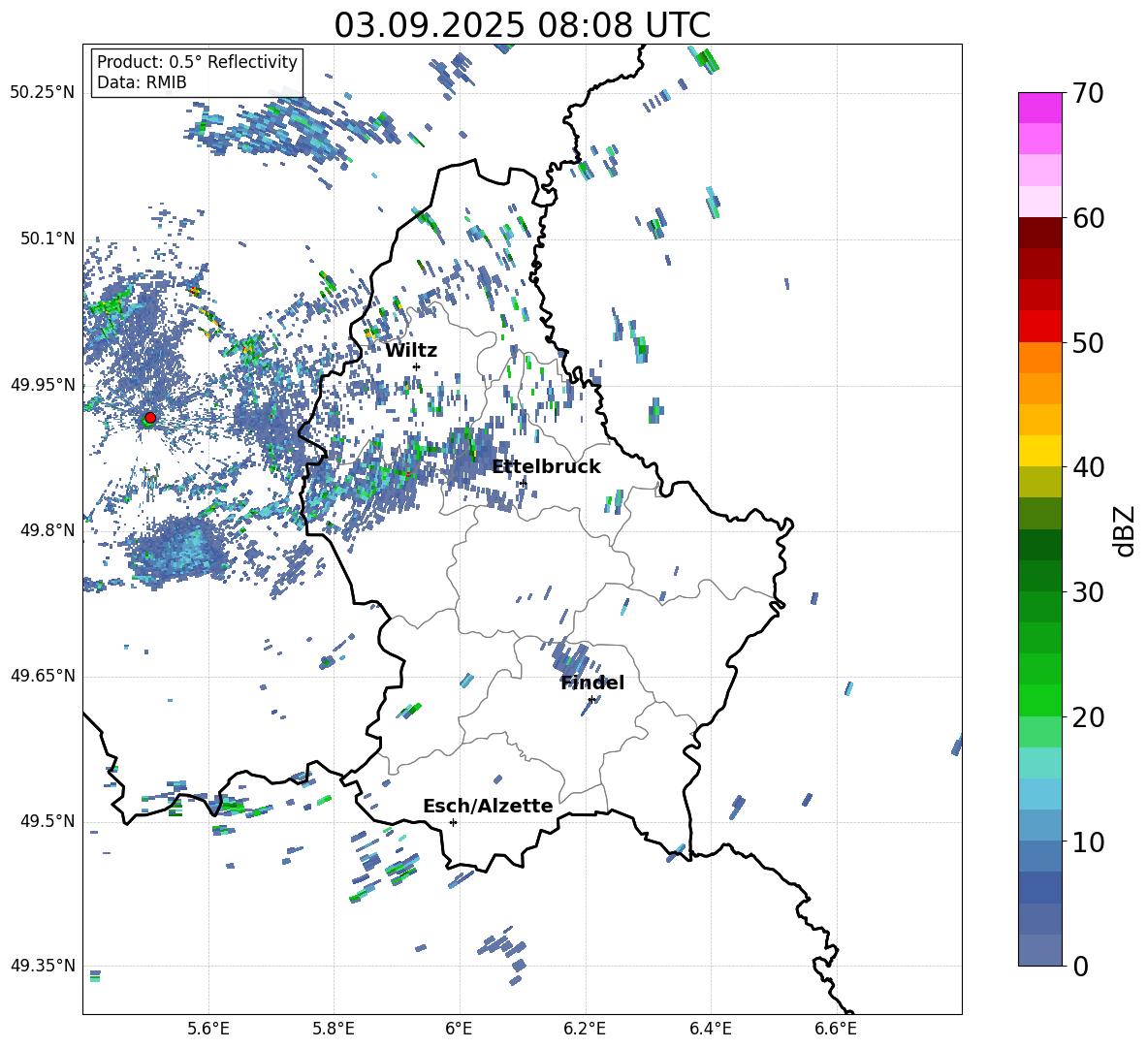The image size is (1148, 1048).
Task: Click the 50.25°N latitude label
Action: pyautogui.click(x=43, y=93)
